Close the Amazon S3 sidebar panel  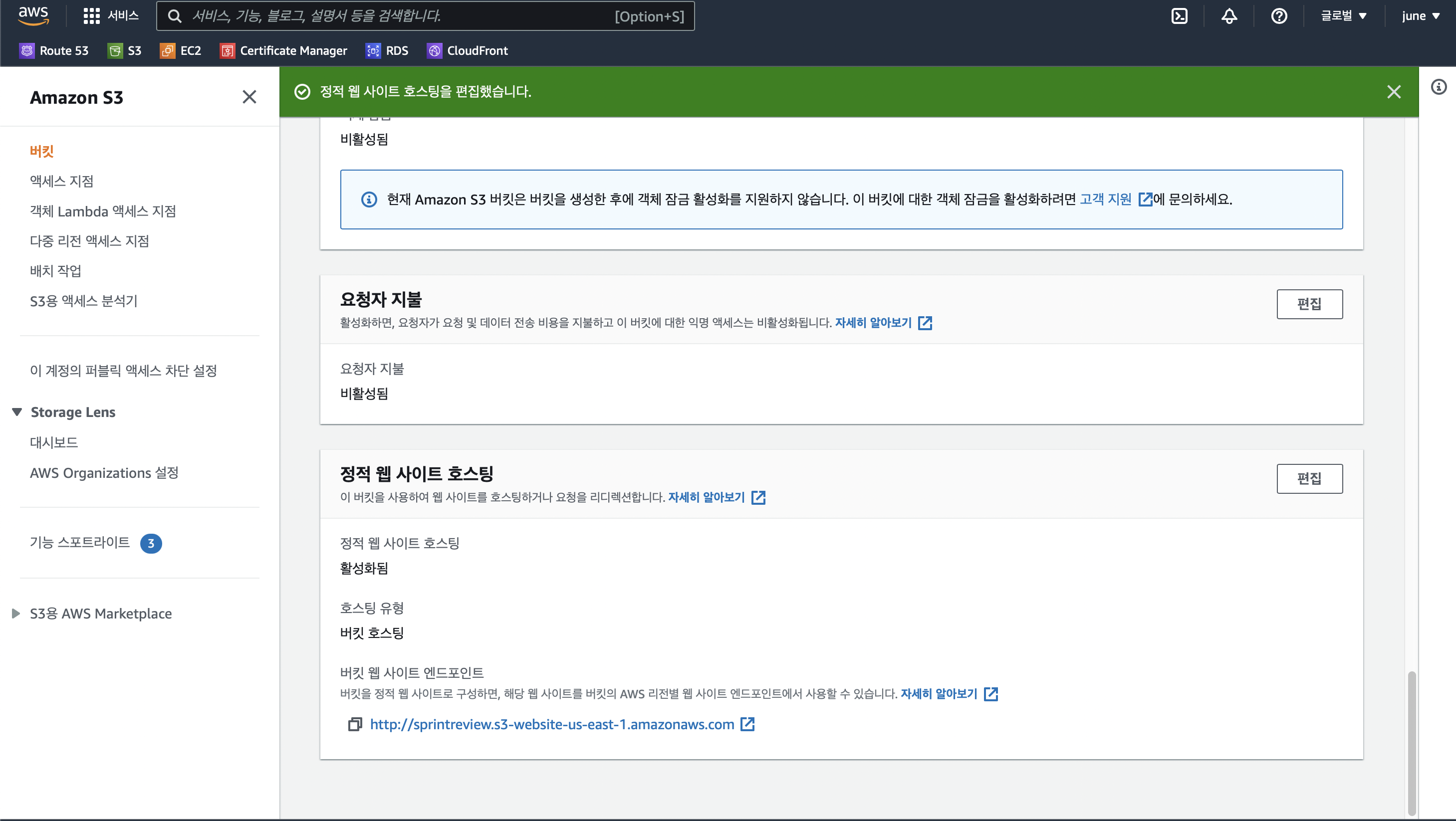tap(249, 97)
